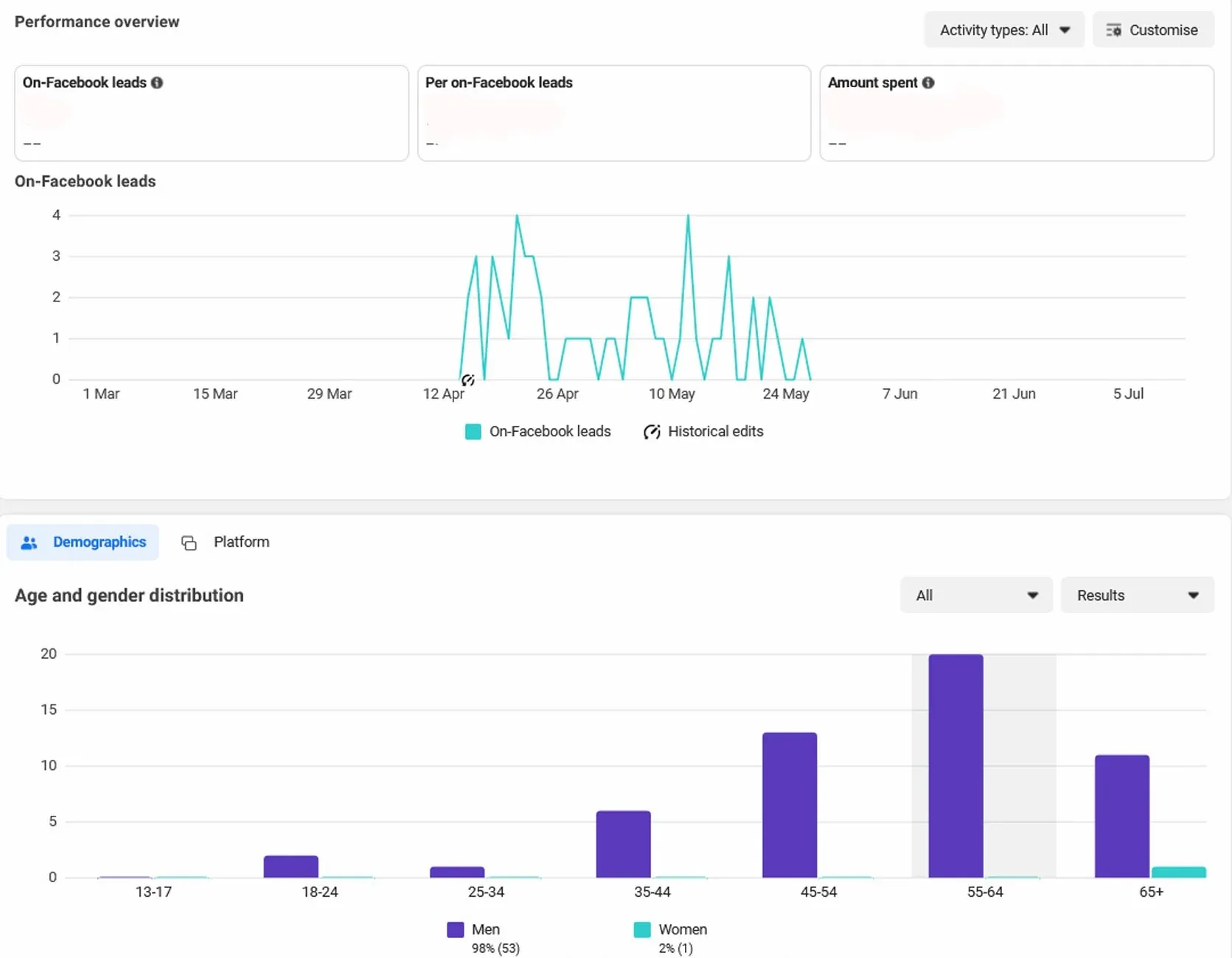1232x958 pixels.
Task: Click the 55-64 men bar
Action: (956, 766)
